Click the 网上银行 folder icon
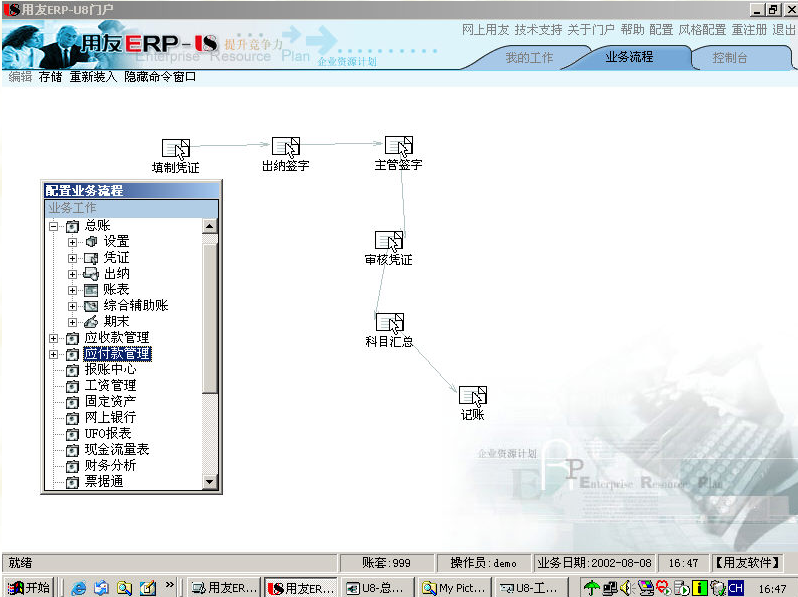Viewport: 798px width, 597px height. click(x=72, y=418)
